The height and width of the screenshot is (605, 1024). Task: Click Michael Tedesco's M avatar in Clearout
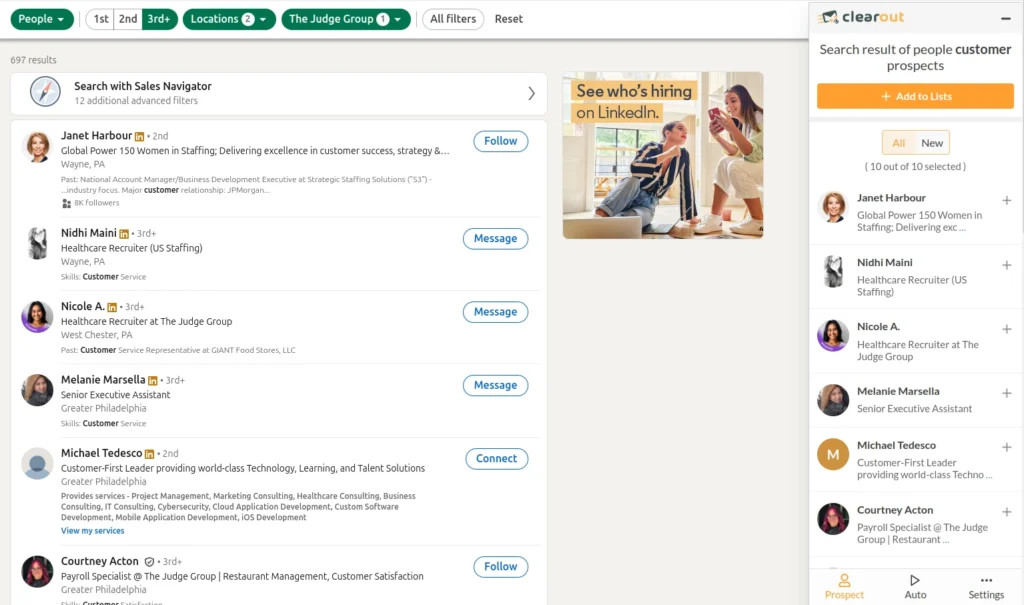point(833,454)
